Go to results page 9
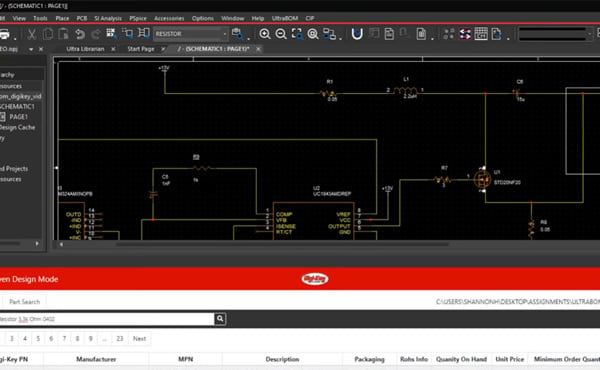 pos(91,339)
